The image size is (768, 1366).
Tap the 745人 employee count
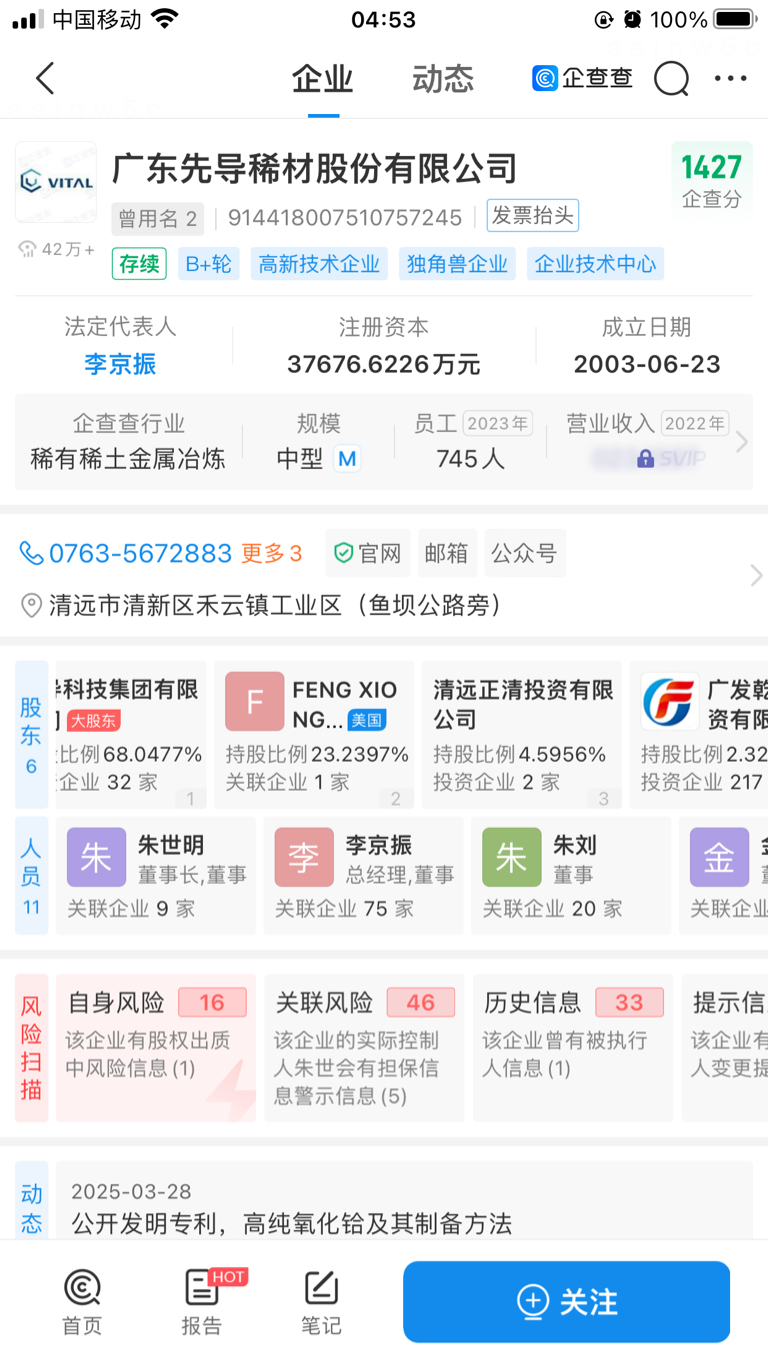[471, 459]
